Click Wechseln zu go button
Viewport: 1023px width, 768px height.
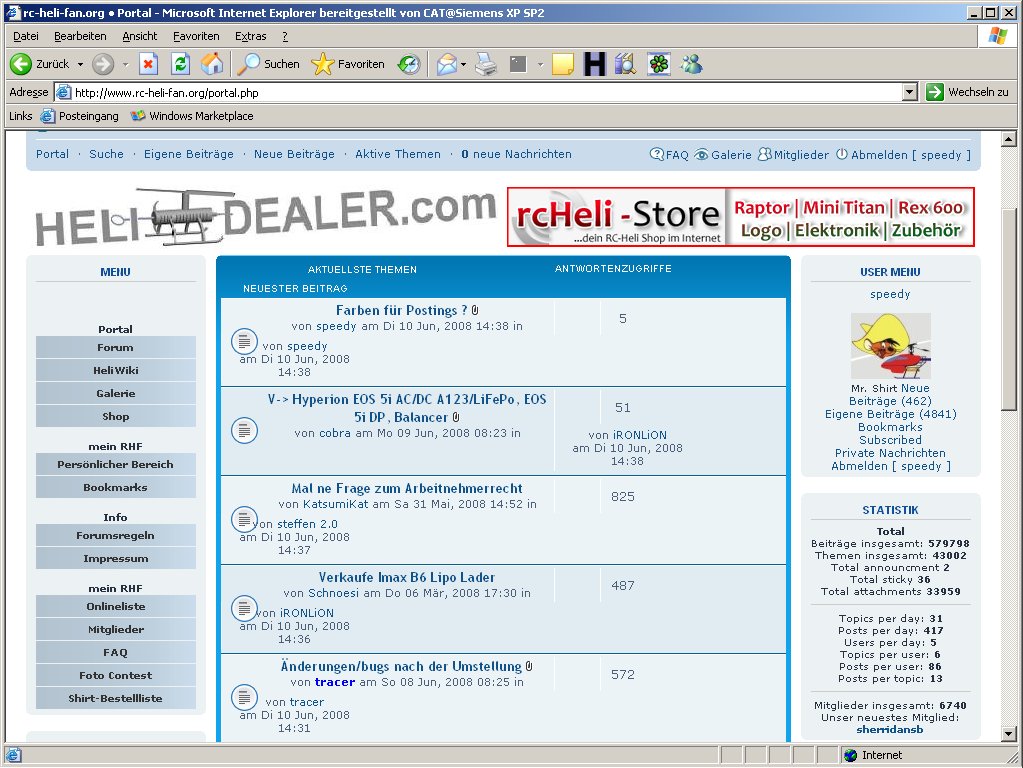968,93
